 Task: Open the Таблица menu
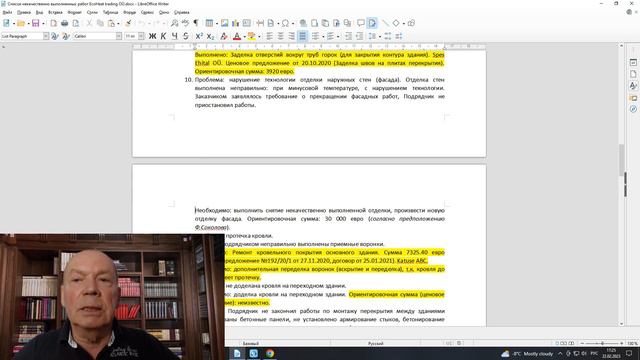[110, 13]
